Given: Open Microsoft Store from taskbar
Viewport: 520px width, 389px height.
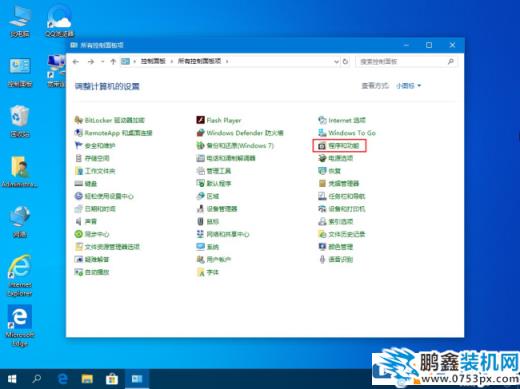Looking at the screenshot, I should point(112,379).
